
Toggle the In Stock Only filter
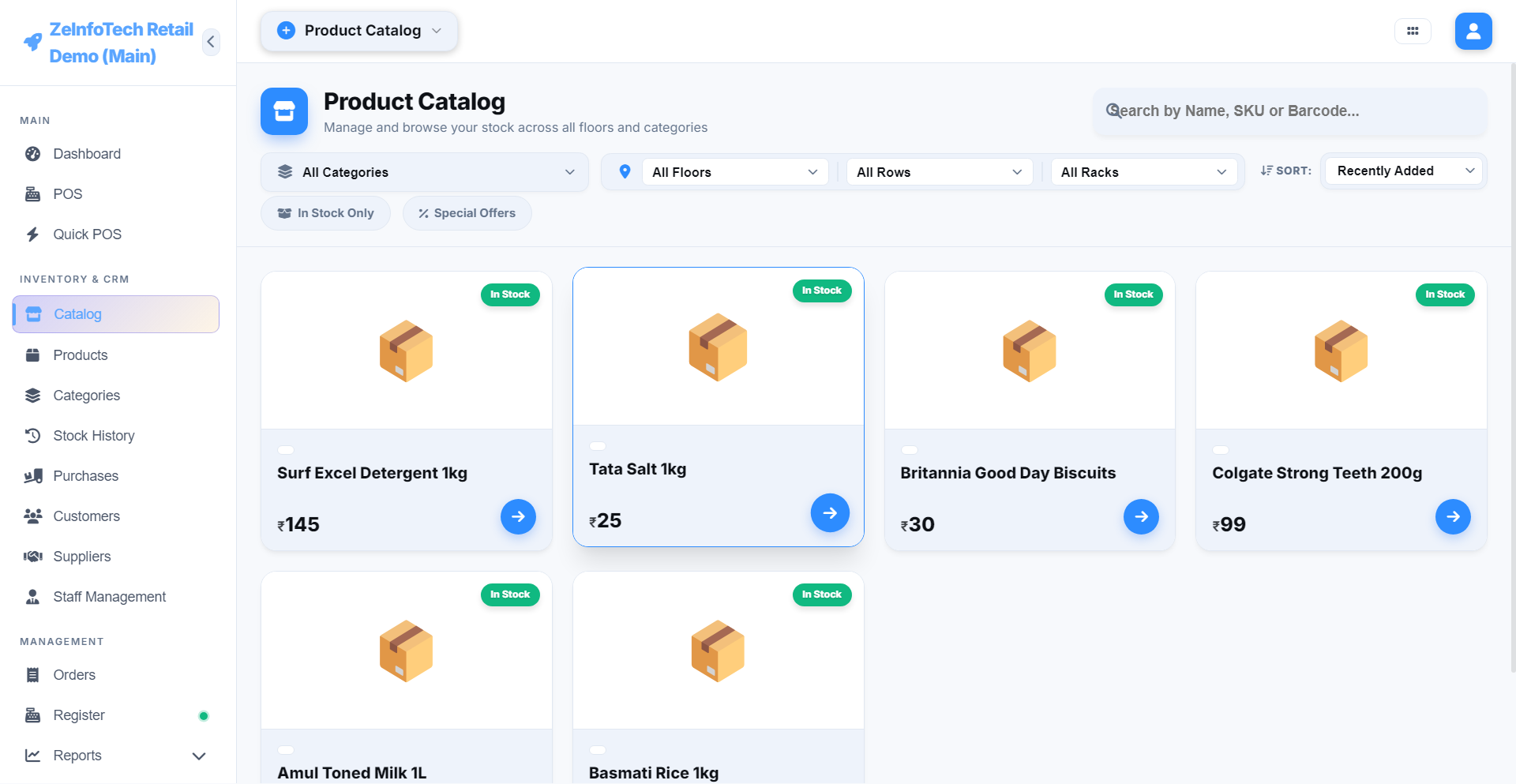(325, 213)
